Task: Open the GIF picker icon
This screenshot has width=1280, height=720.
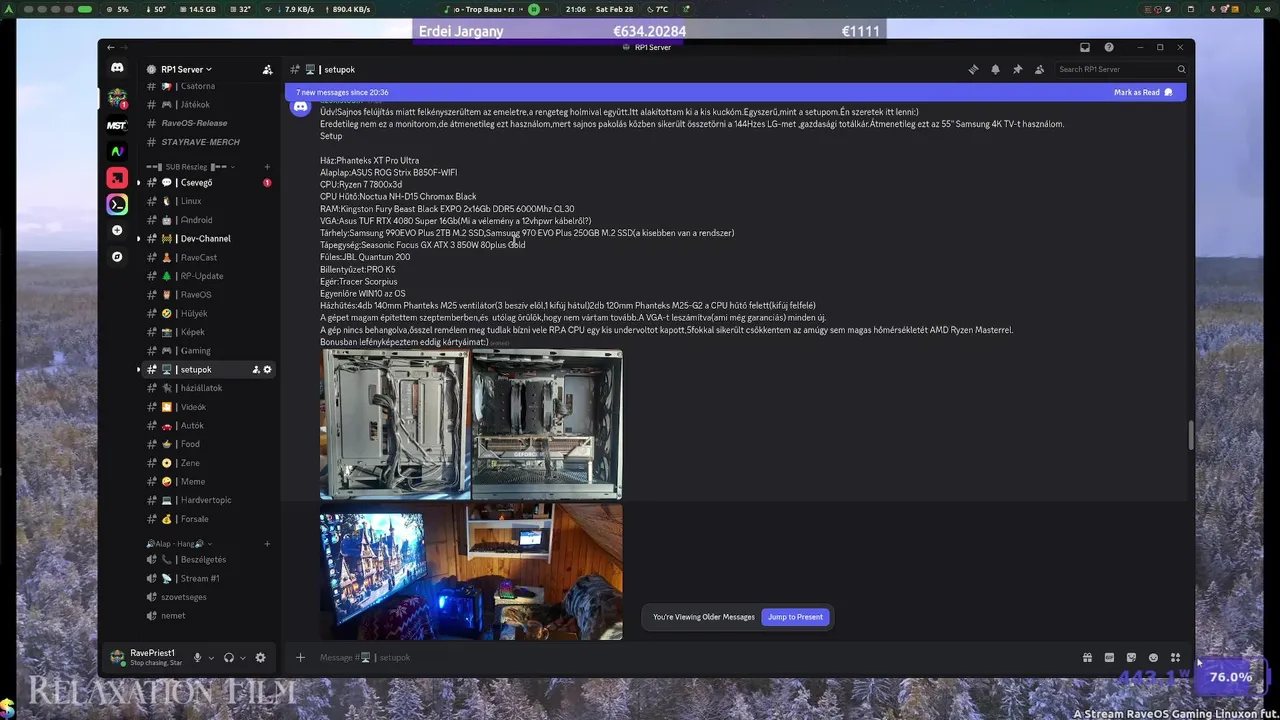Action: click(1109, 657)
